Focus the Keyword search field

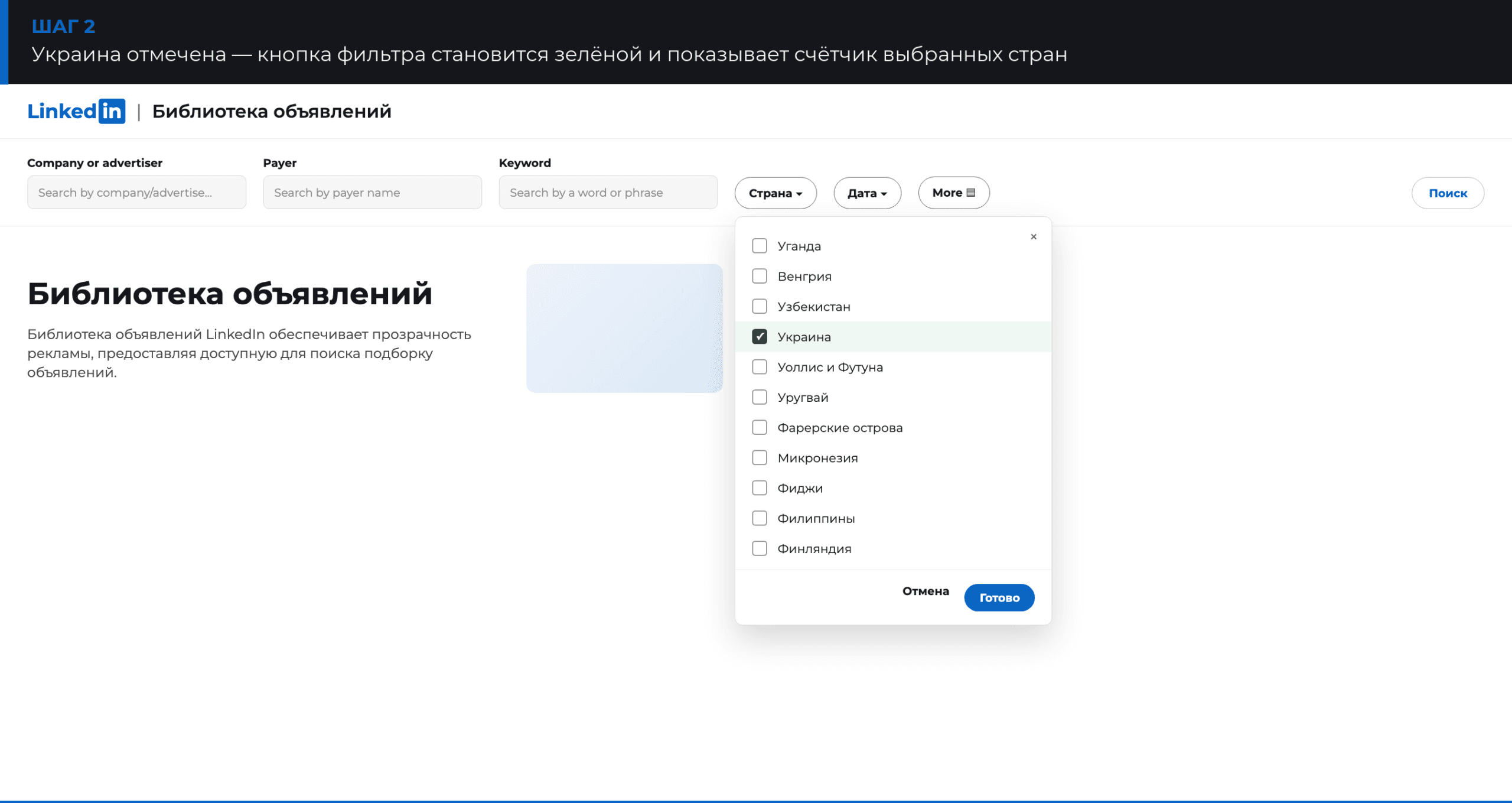(x=608, y=192)
